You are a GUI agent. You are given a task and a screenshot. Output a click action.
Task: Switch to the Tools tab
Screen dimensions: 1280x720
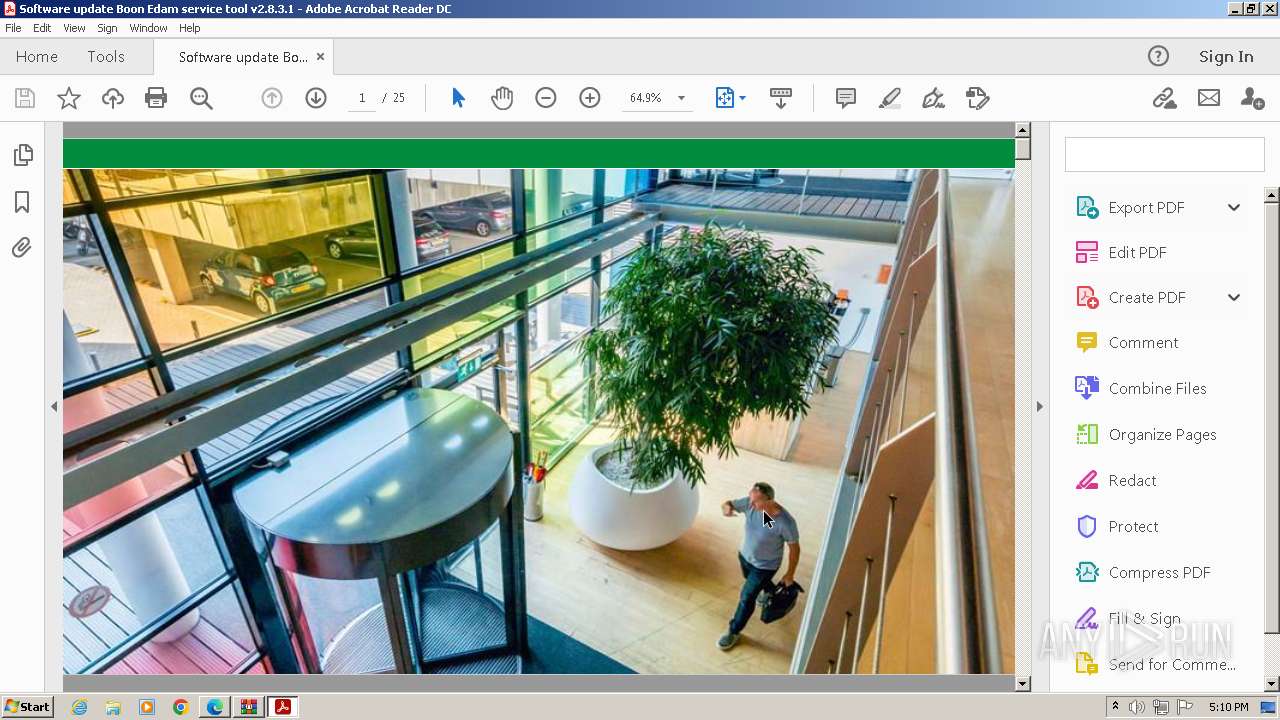(106, 57)
